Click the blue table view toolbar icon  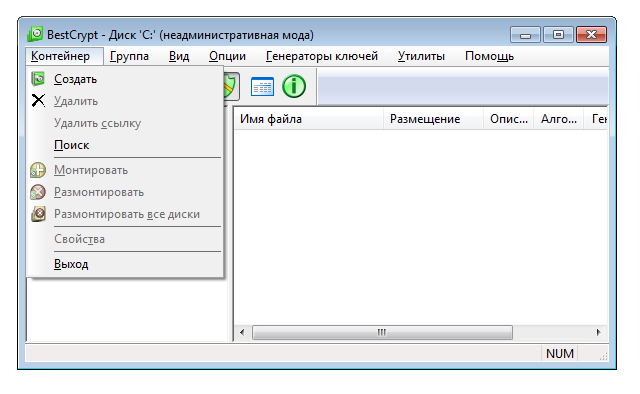(x=262, y=87)
